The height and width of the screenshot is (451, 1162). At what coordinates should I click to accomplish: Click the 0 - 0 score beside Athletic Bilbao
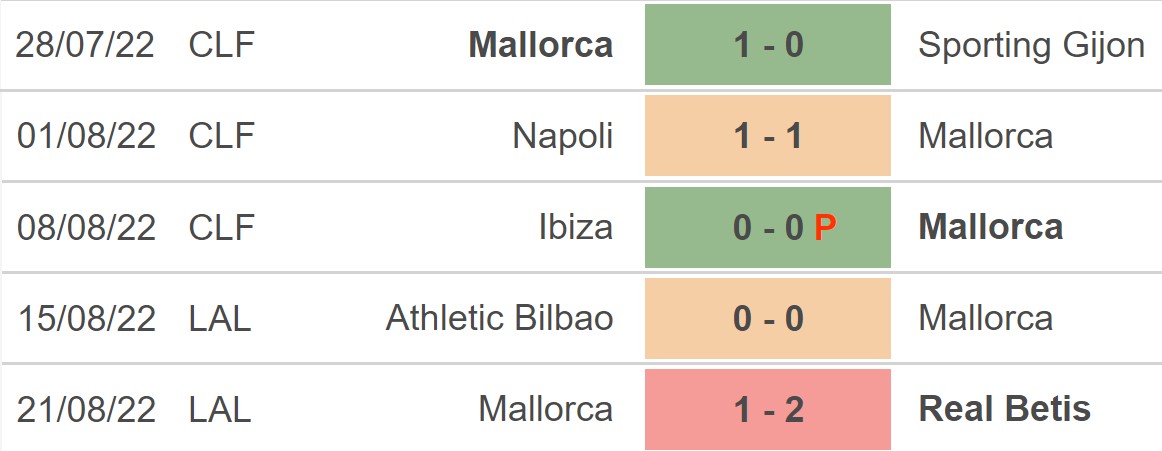(767, 318)
